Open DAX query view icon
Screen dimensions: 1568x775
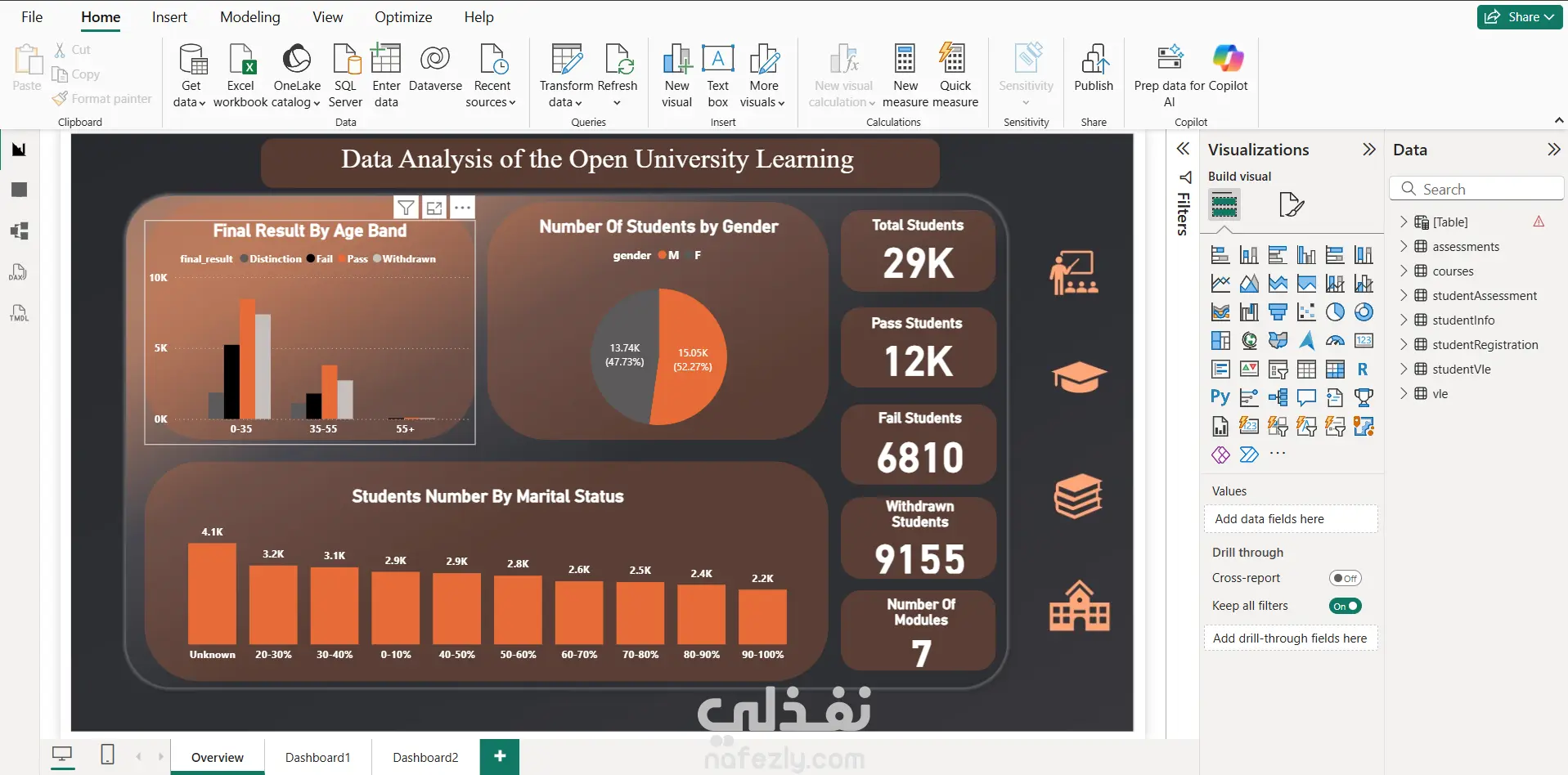tap(19, 271)
